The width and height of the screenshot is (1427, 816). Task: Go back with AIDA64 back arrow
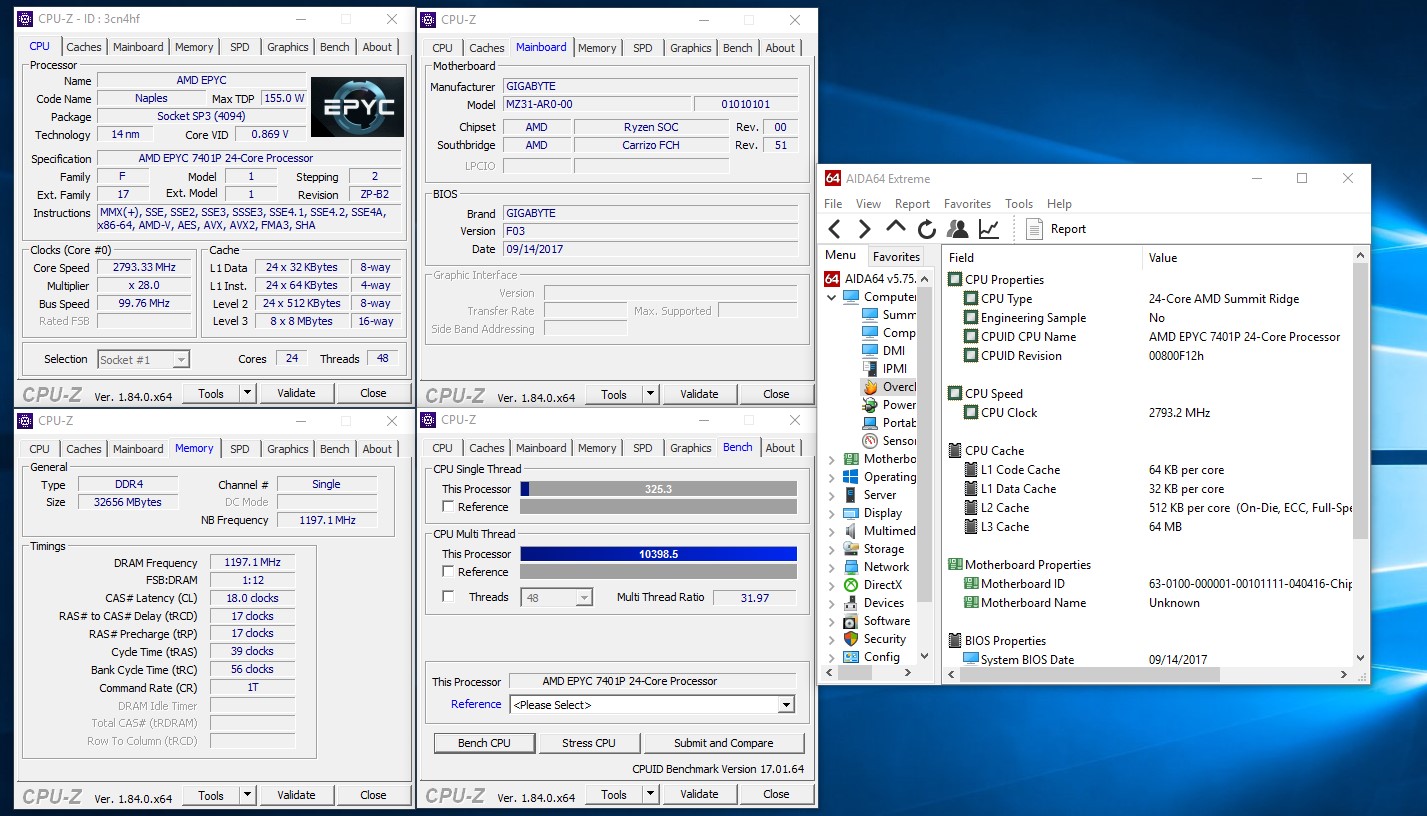click(835, 229)
